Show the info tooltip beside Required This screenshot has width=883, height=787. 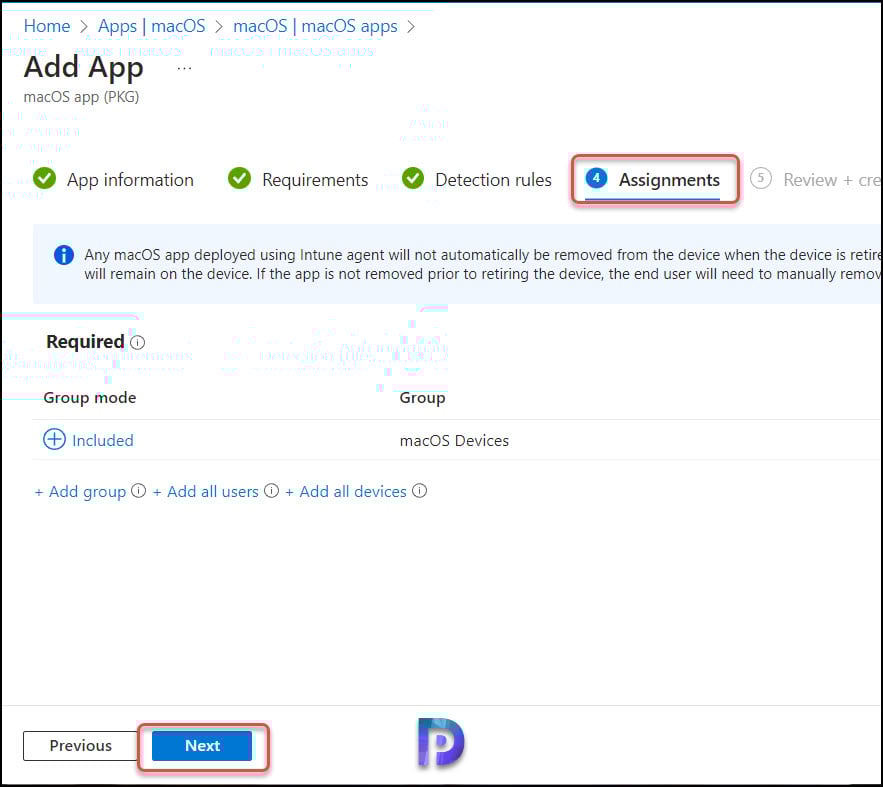pyautogui.click(x=137, y=342)
